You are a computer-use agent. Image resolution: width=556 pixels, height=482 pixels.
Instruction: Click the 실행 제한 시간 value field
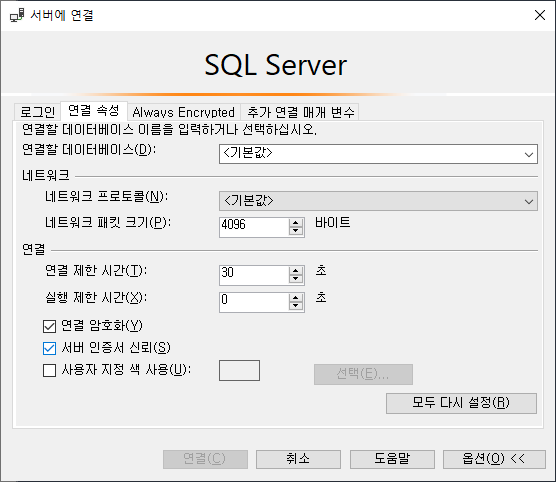coord(254,302)
